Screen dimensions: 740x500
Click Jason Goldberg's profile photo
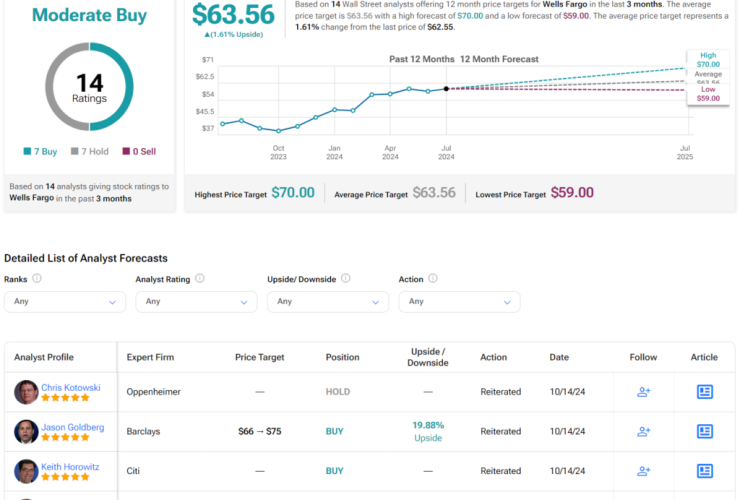[x=26, y=432]
